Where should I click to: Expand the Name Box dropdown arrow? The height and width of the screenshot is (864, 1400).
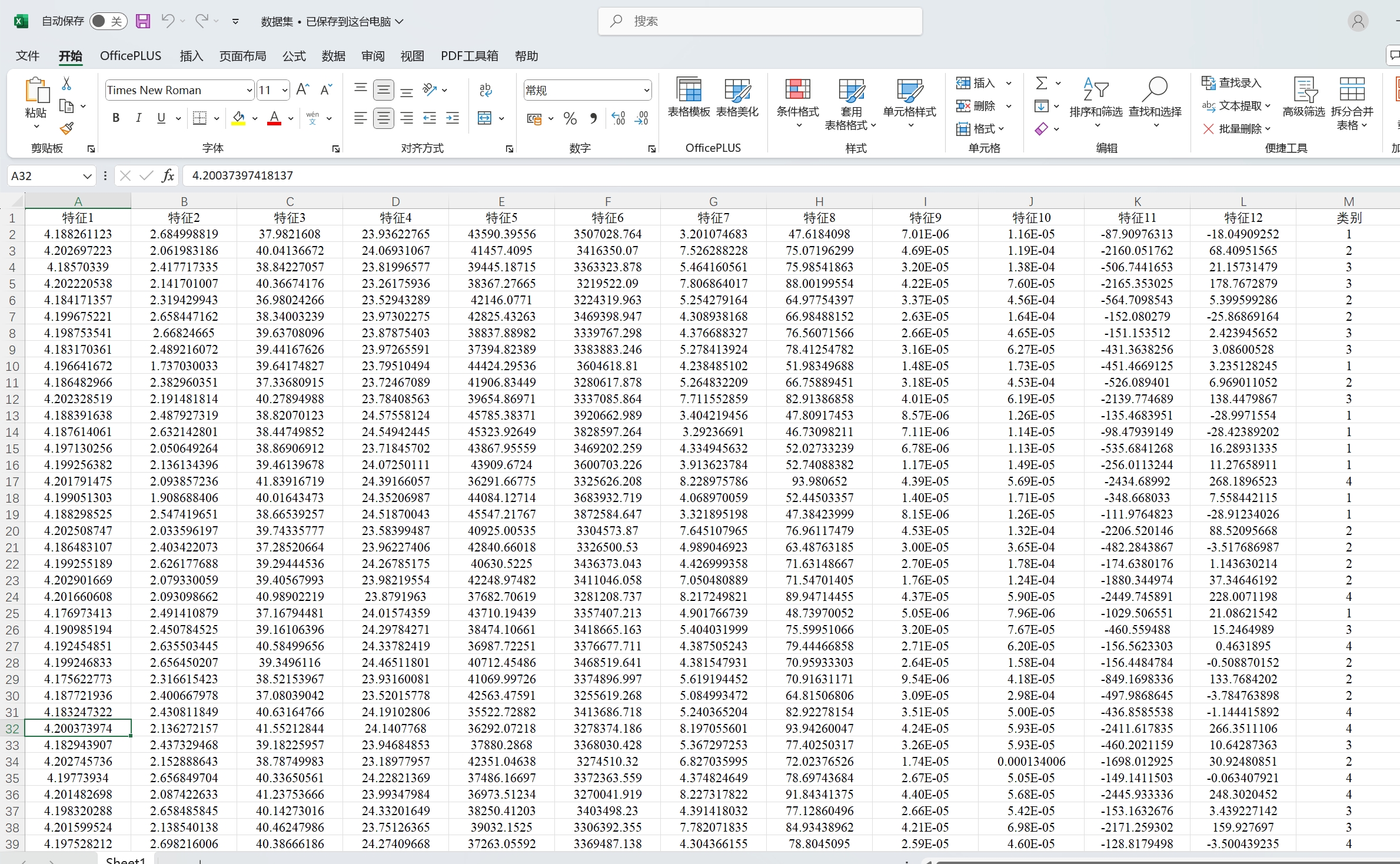pyautogui.click(x=87, y=176)
